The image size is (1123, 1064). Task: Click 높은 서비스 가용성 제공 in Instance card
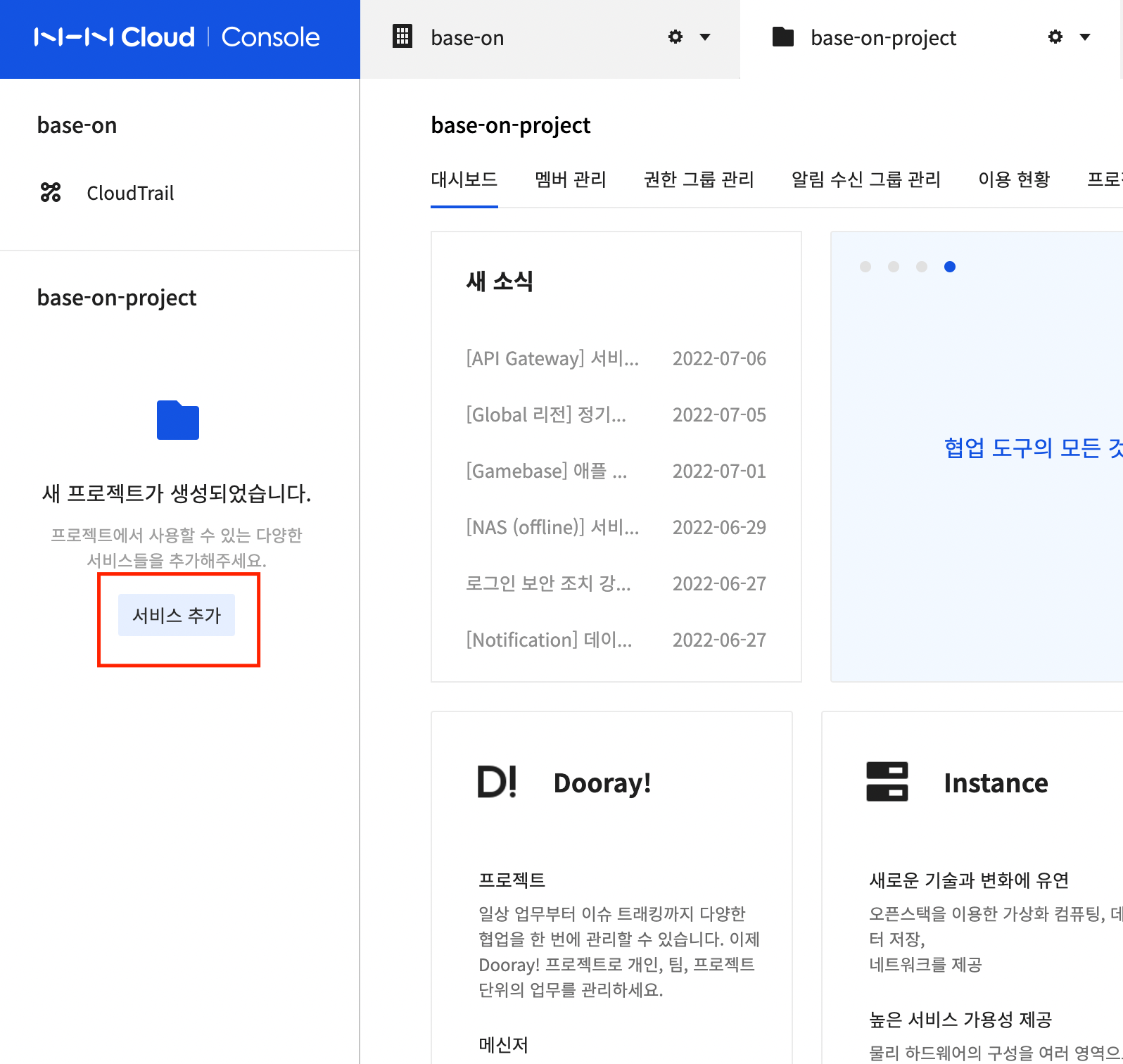click(960, 1019)
